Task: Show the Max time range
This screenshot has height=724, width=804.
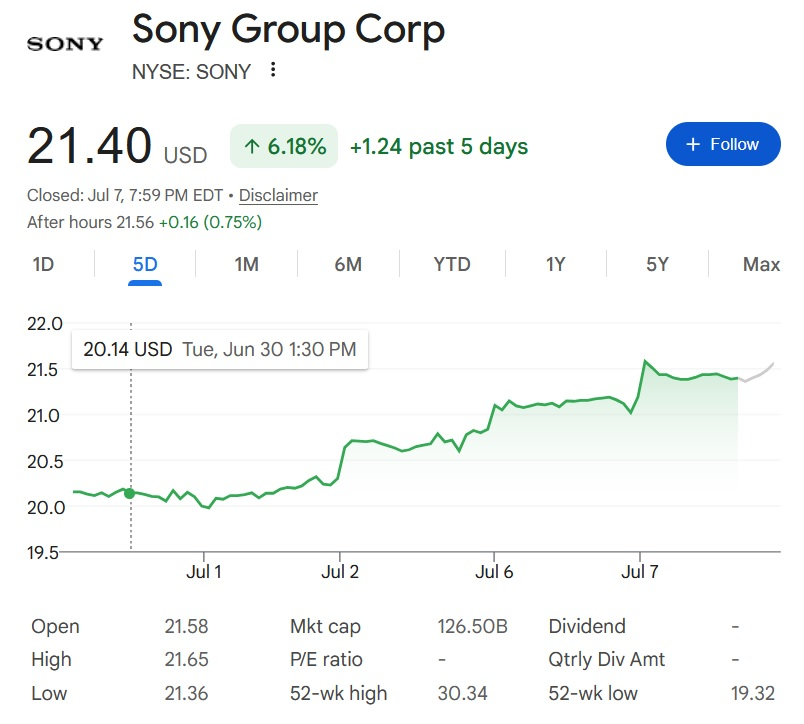Action: point(761,265)
